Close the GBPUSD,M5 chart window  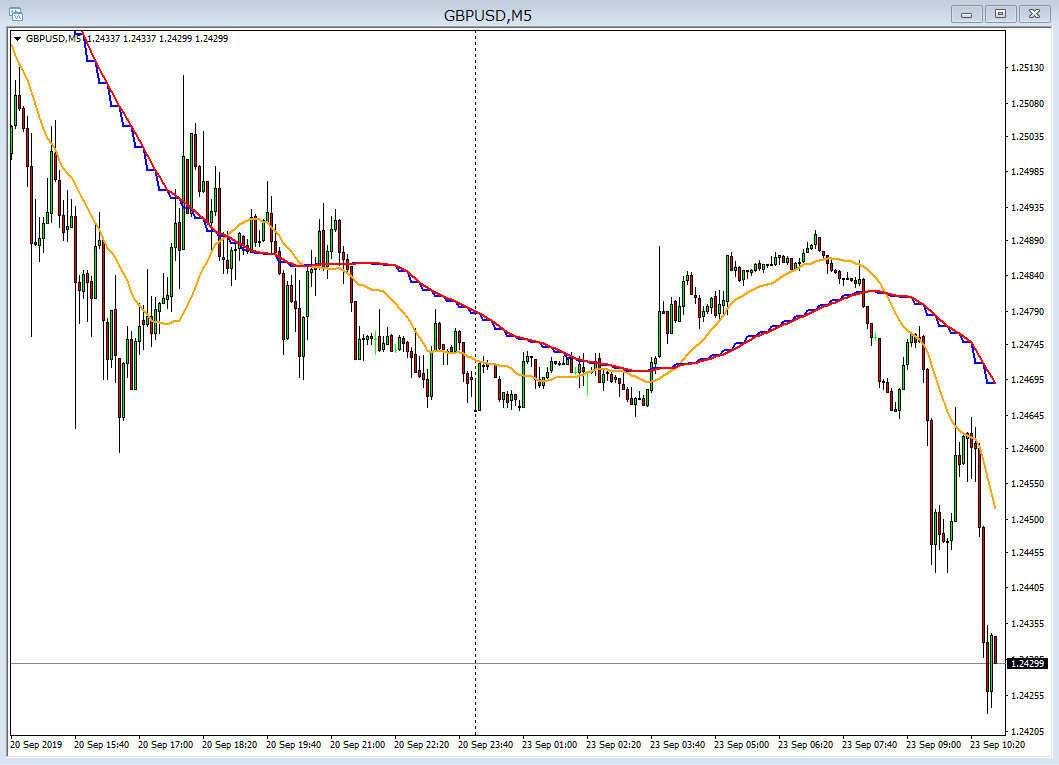1034,14
